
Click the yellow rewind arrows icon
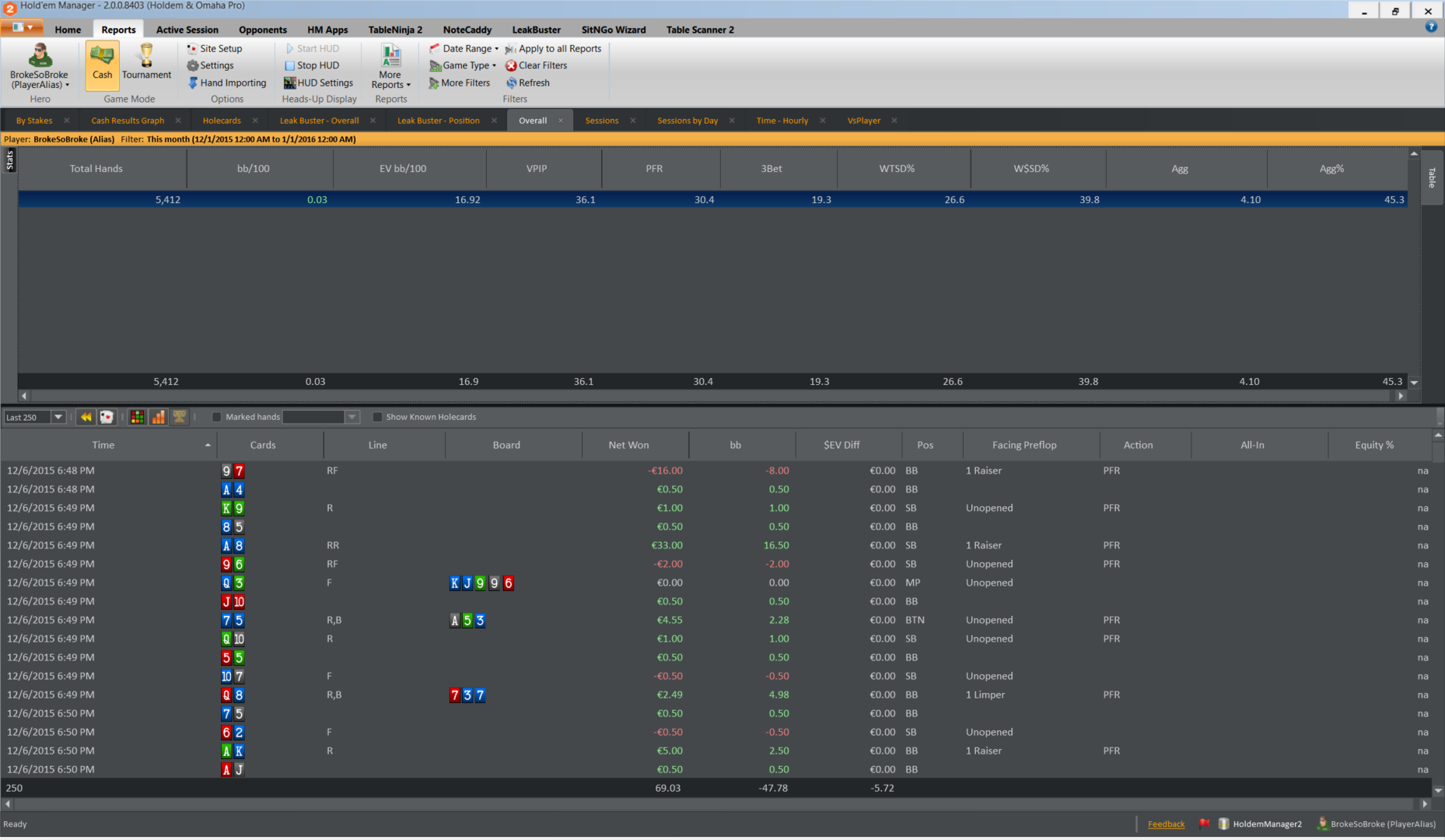(86, 417)
